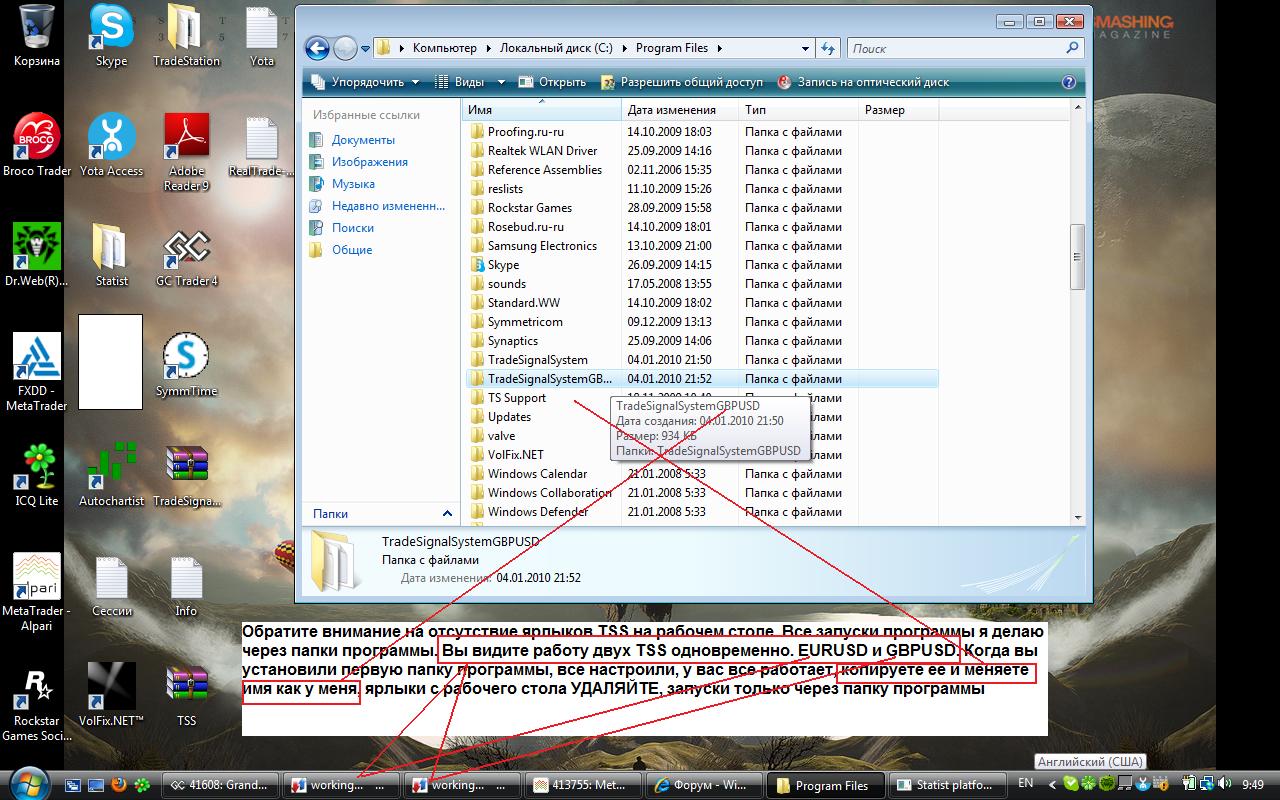Select the Autochartist desktop shortcut
Screen dimensions: 1280x800
(111, 476)
